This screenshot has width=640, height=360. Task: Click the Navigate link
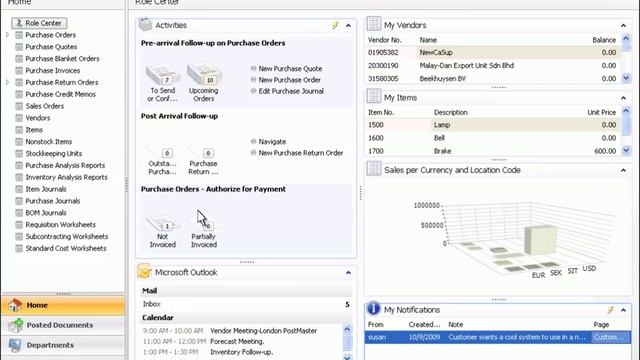[x=272, y=142]
